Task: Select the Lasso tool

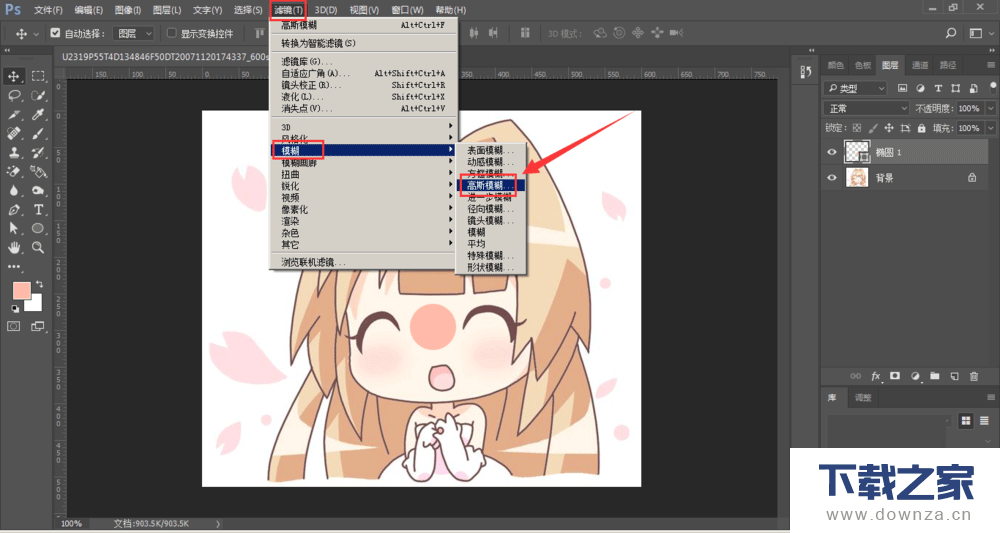Action: tap(13, 96)
